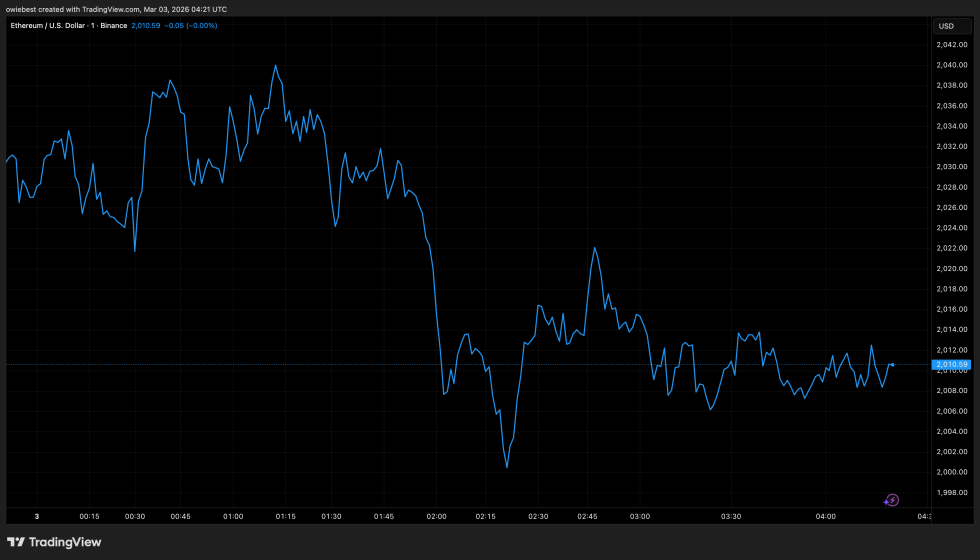This screenshot has width=980, height=560.
Task: Click the 03:30 label on time axis
Action: 731,516
